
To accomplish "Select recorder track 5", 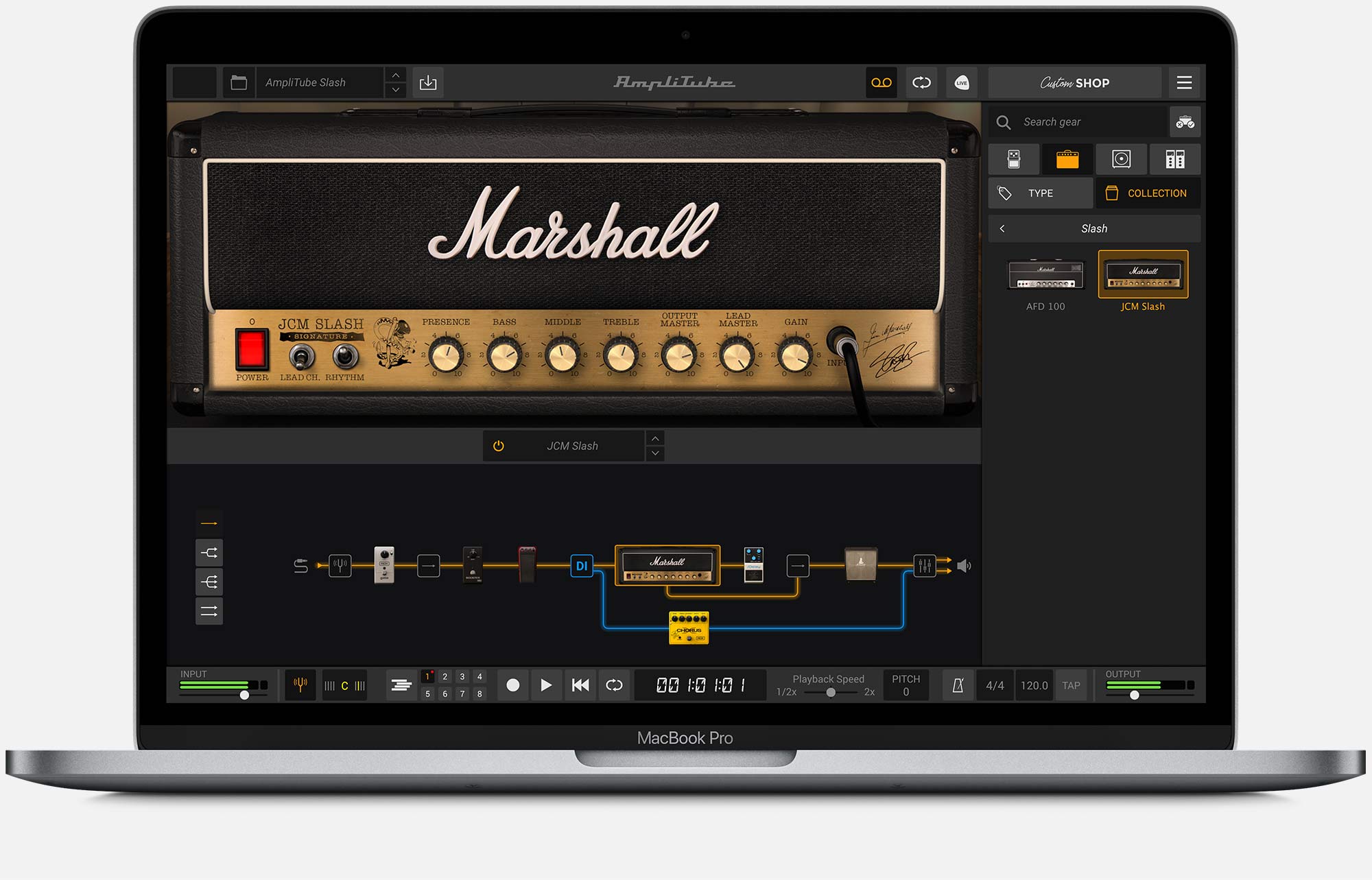I will 427,693.
